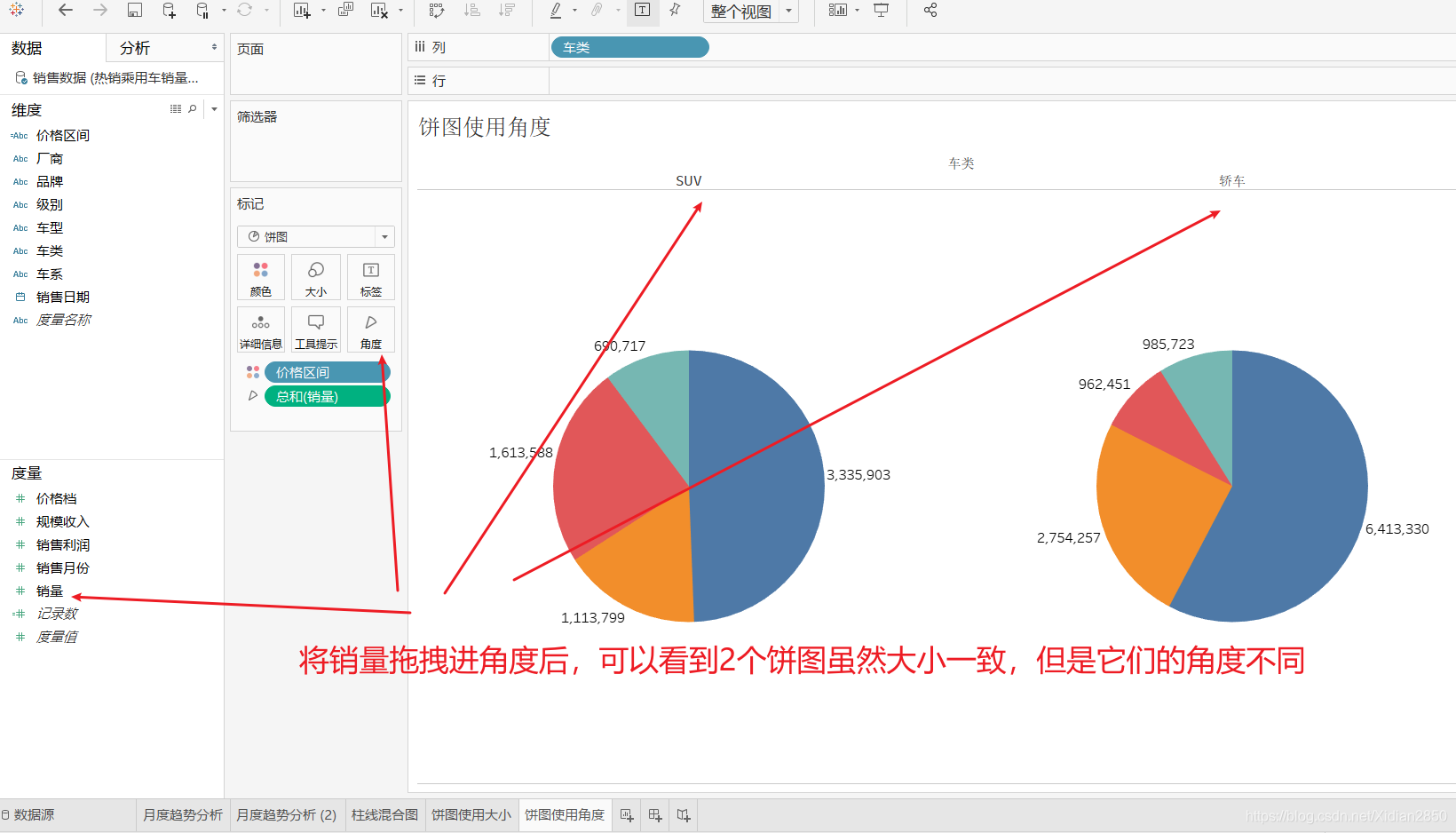The height and width of the screenshot is (833, 1456).
Task: Sort ascending toolbar icon
Action: click(472, 10)
